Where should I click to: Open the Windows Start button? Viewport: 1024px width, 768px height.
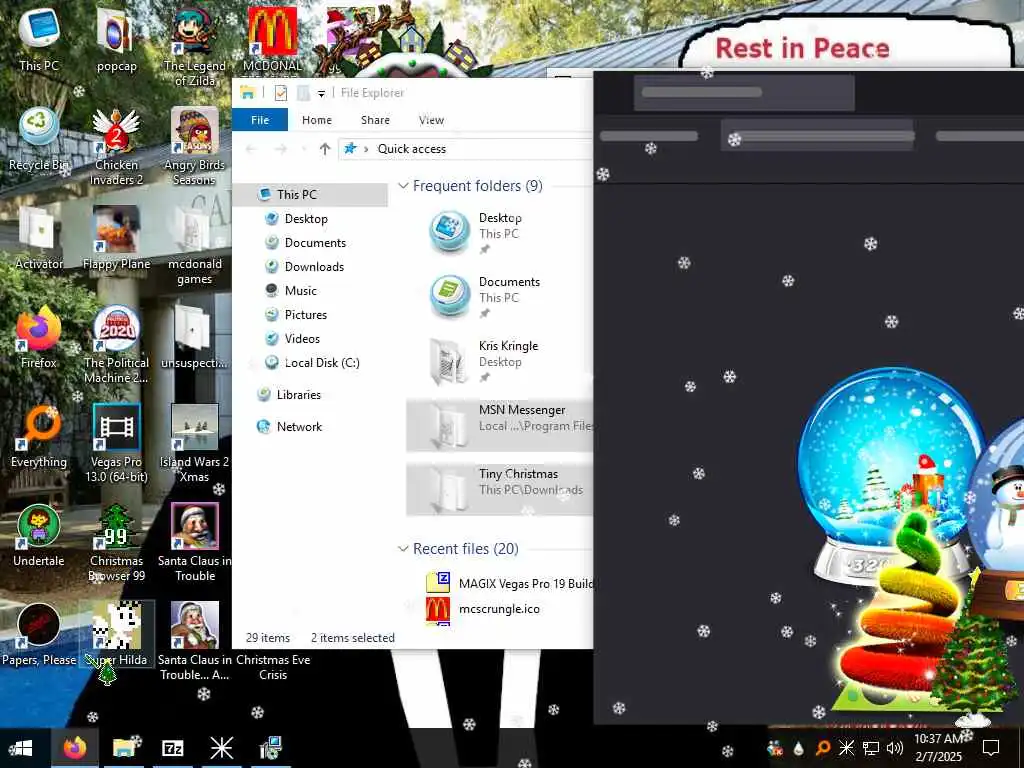tap(20, 747)
